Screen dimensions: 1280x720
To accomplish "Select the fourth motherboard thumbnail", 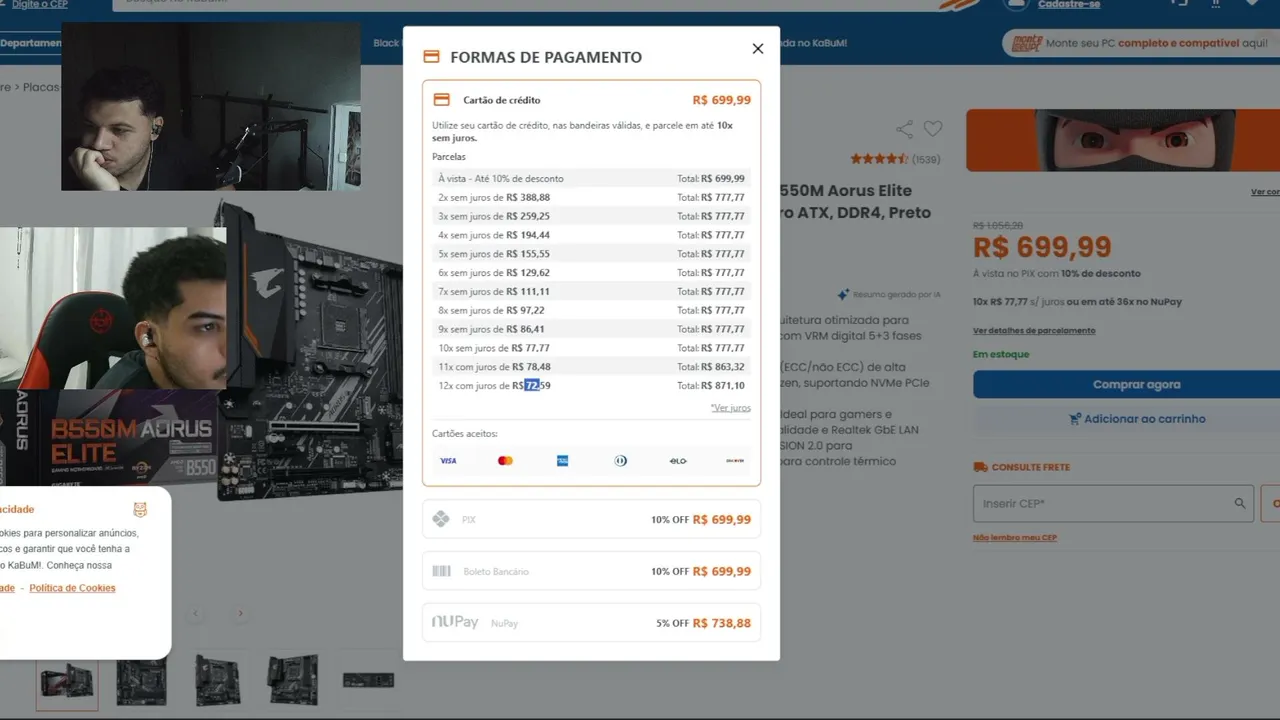I will tap(293, 681).
